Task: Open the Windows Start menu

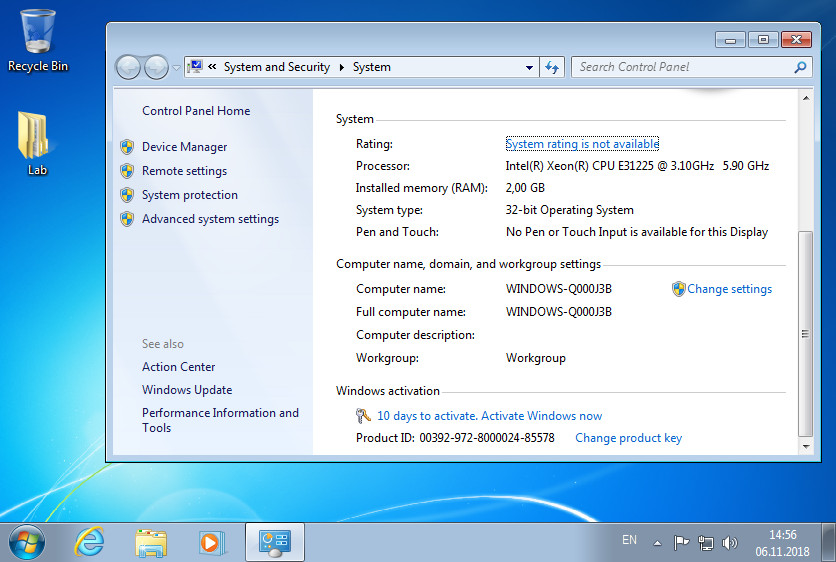Action: click(x=27, y=543)
